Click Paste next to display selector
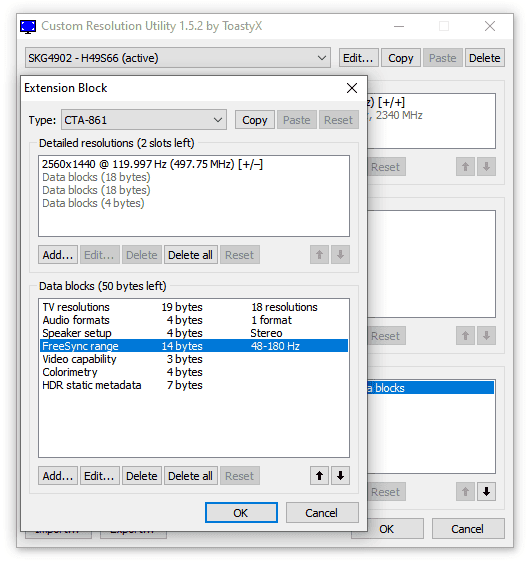Screen dimensions: 527x566 (443, 58)
